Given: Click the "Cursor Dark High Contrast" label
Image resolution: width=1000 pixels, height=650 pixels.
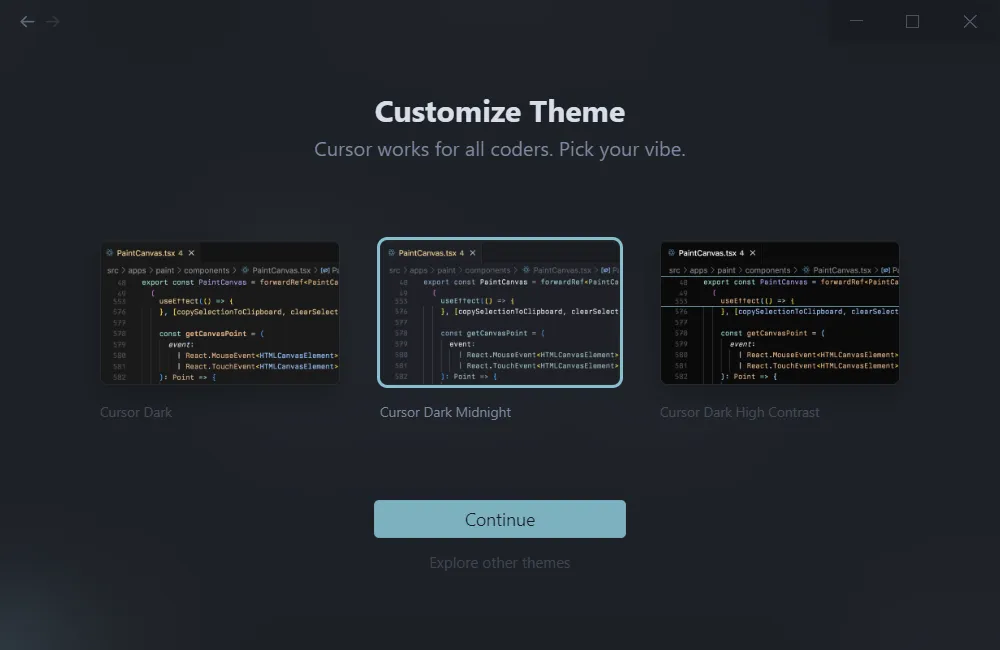Looking at the screenshot, I should [739, 412].
